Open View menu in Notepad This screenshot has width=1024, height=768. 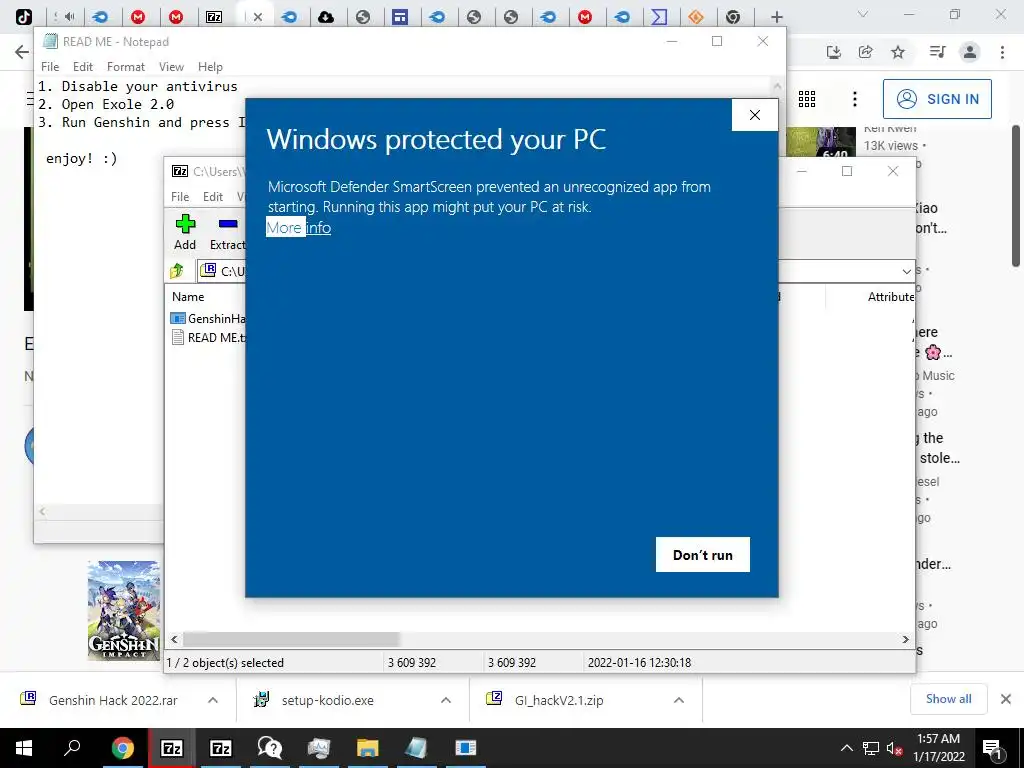click(x=171, y=67)
